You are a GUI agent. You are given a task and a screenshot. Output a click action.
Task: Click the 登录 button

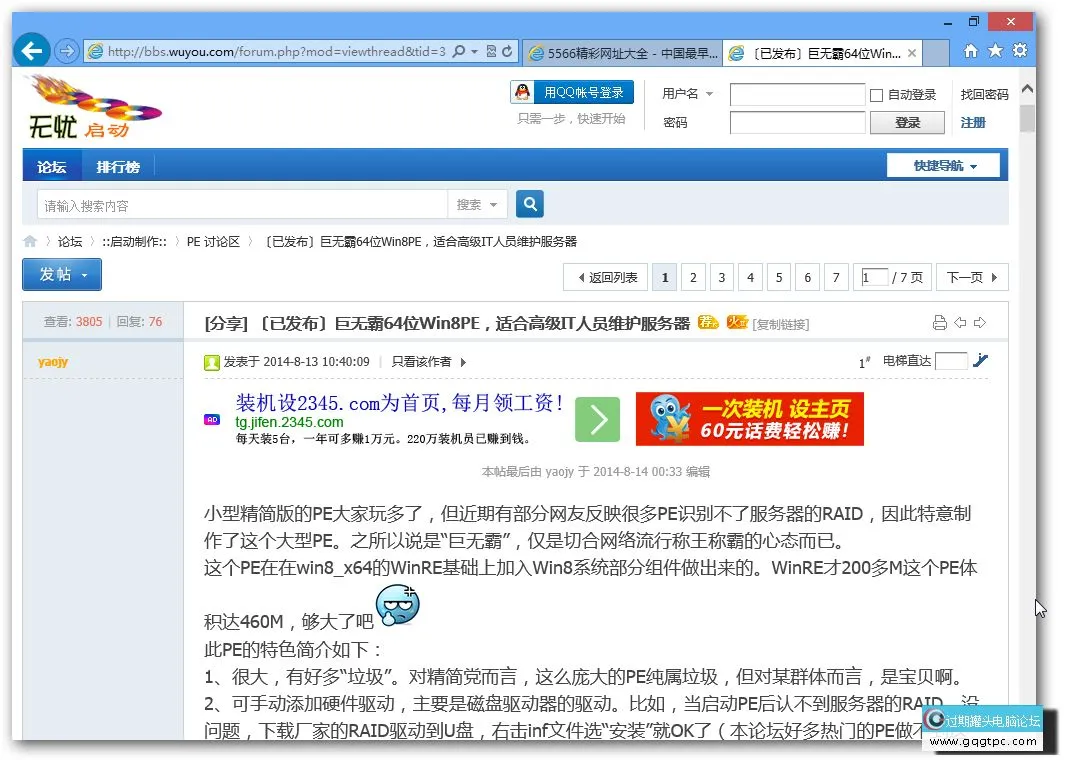907,122
